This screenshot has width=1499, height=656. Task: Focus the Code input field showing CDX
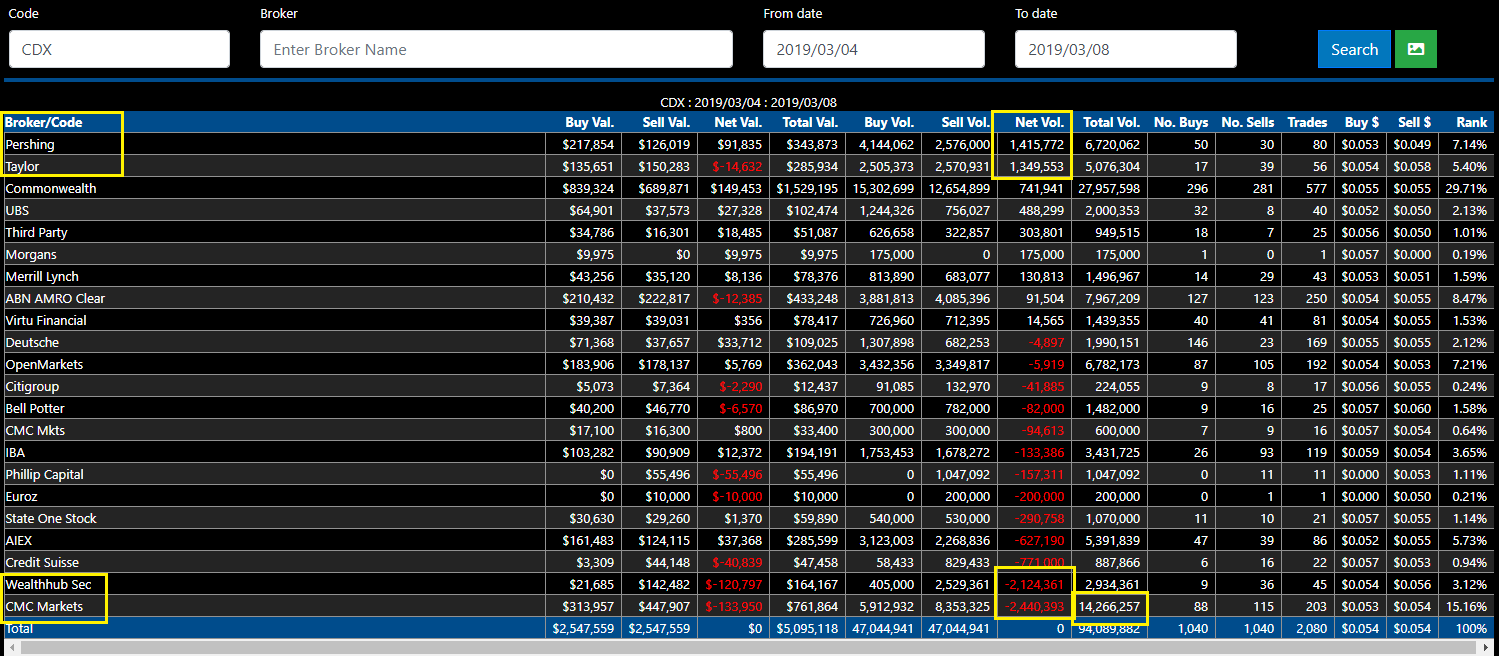coord(119,49)
